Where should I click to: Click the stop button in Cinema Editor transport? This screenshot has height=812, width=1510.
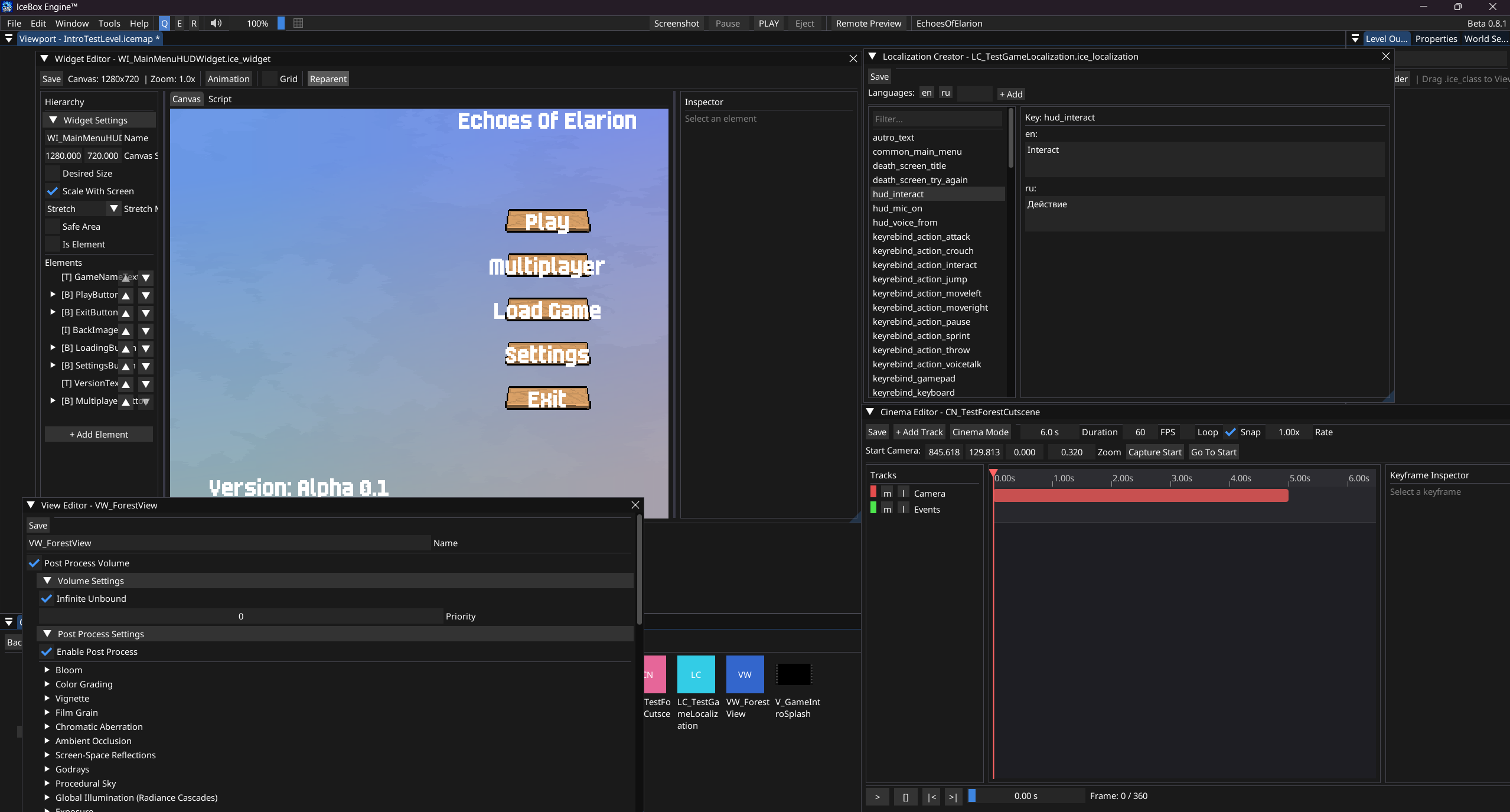tap(905, 796)
